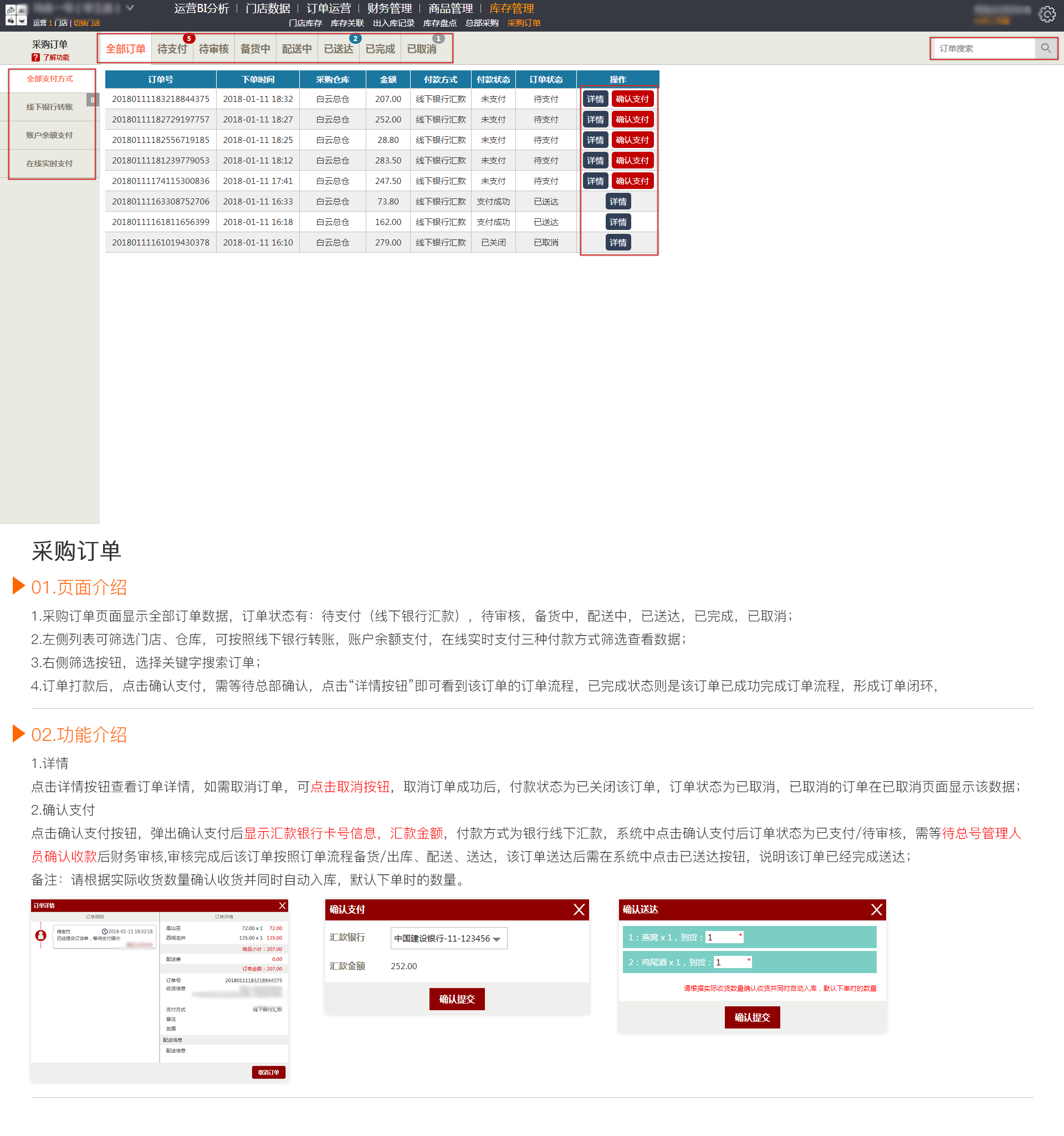Screen dimensions: 1064x1136
Task: Click the 01.页面介绍 section arrow
Action: click(19, 586)
